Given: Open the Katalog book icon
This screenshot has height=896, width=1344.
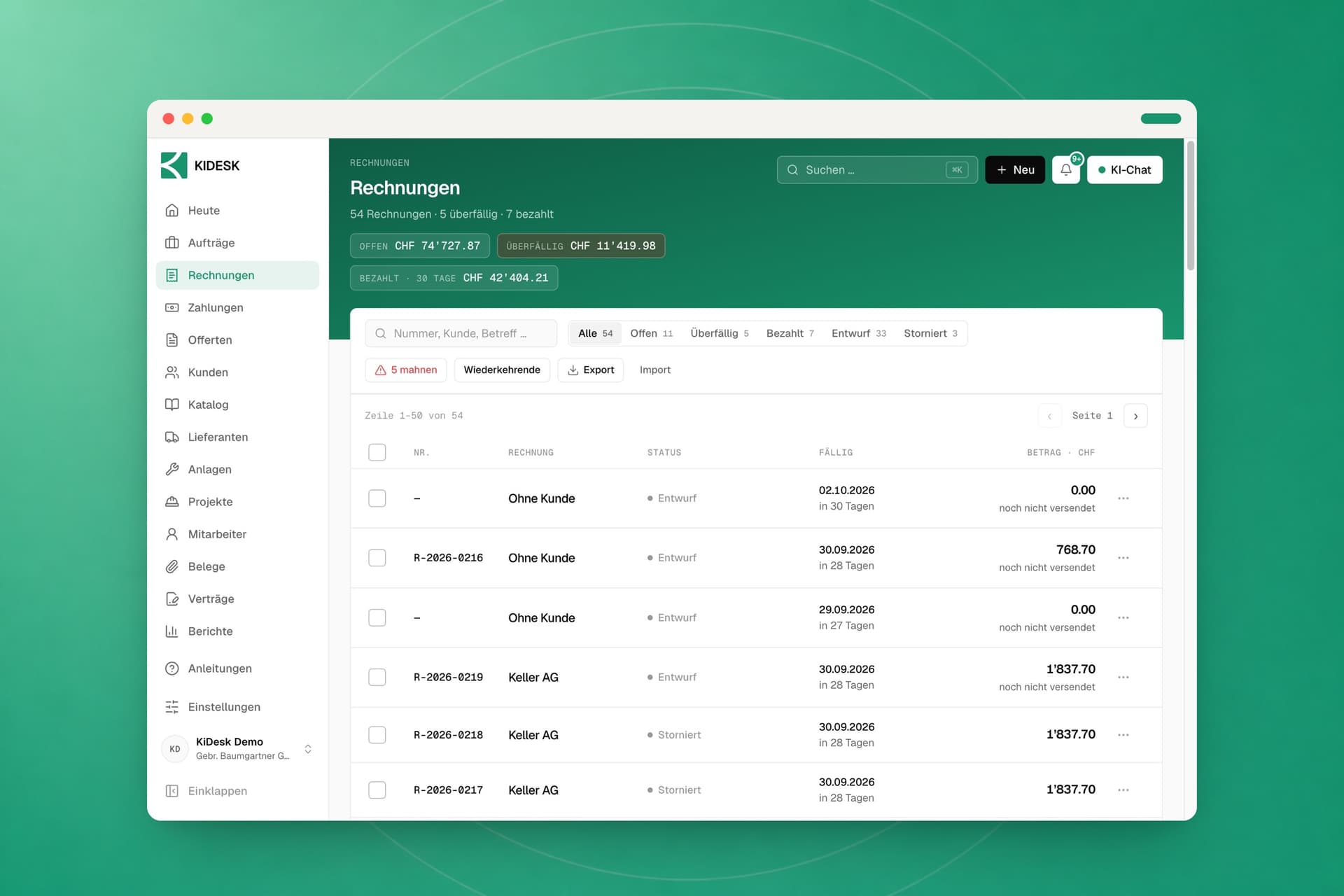Looking at the screenshot, I should pos(171,404).
